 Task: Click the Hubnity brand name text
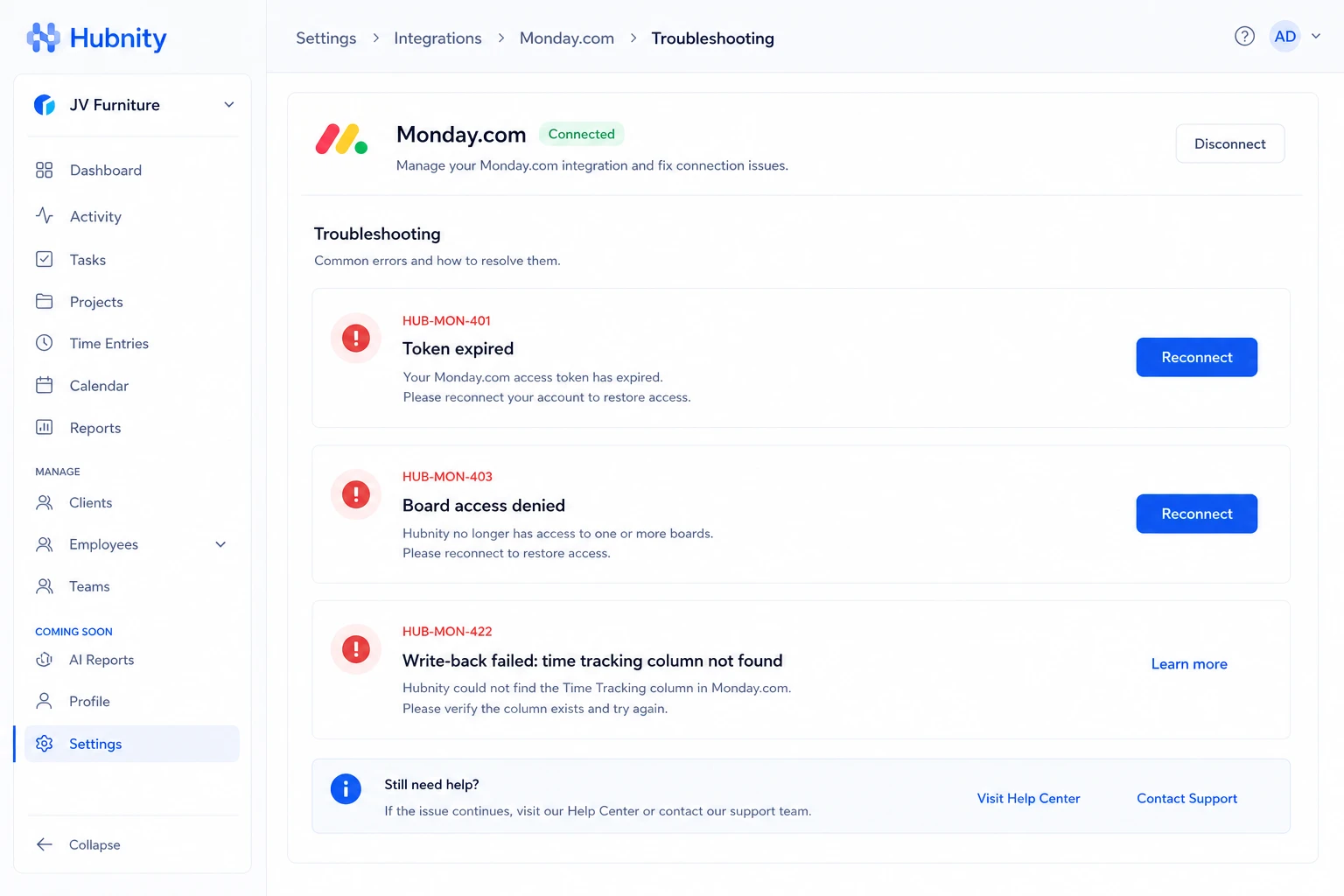point(118,38)
